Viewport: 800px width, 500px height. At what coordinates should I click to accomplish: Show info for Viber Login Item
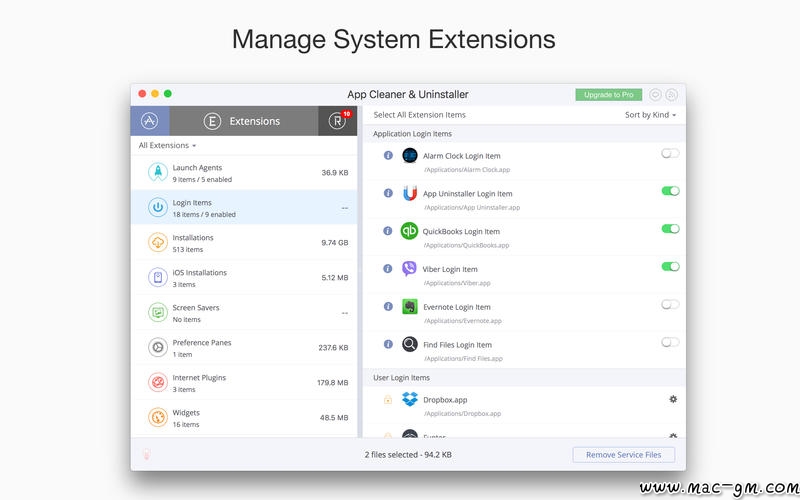pos(388,268)
